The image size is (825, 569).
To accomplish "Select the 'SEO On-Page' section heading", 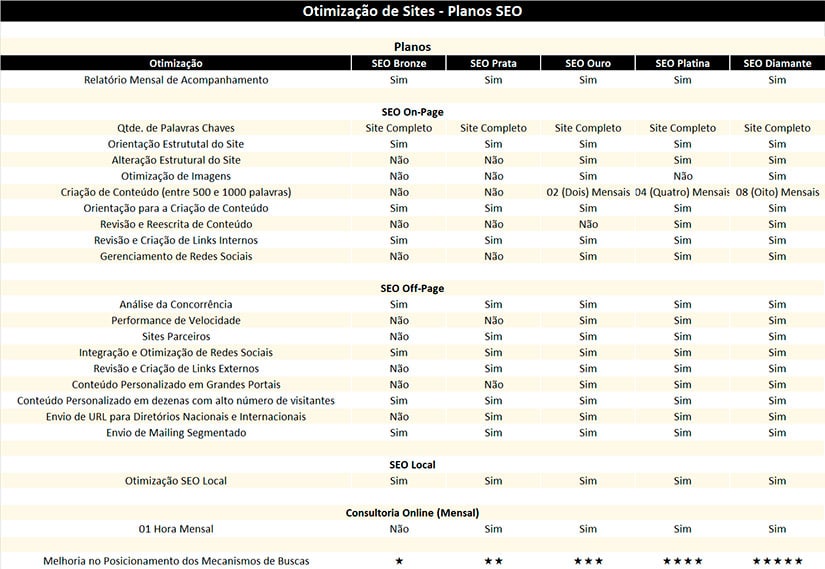I will pos(412,112).
